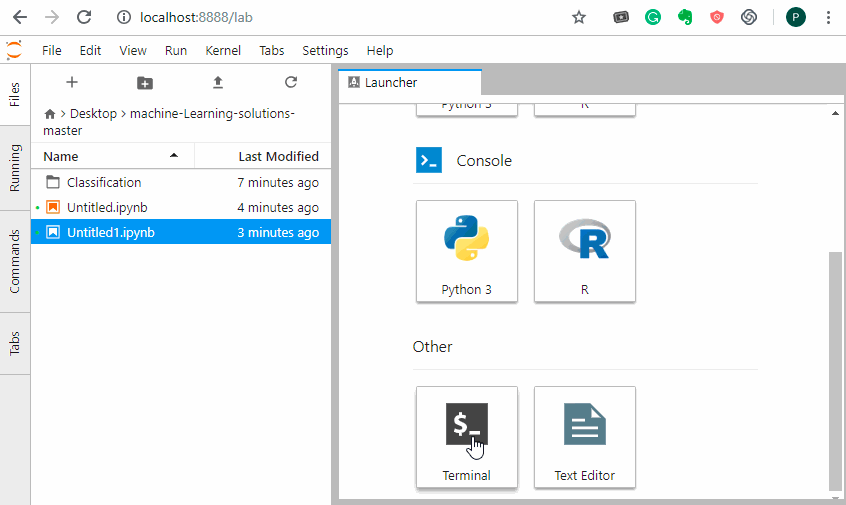
Task: Refresh the file list
Action: (291, 82)
